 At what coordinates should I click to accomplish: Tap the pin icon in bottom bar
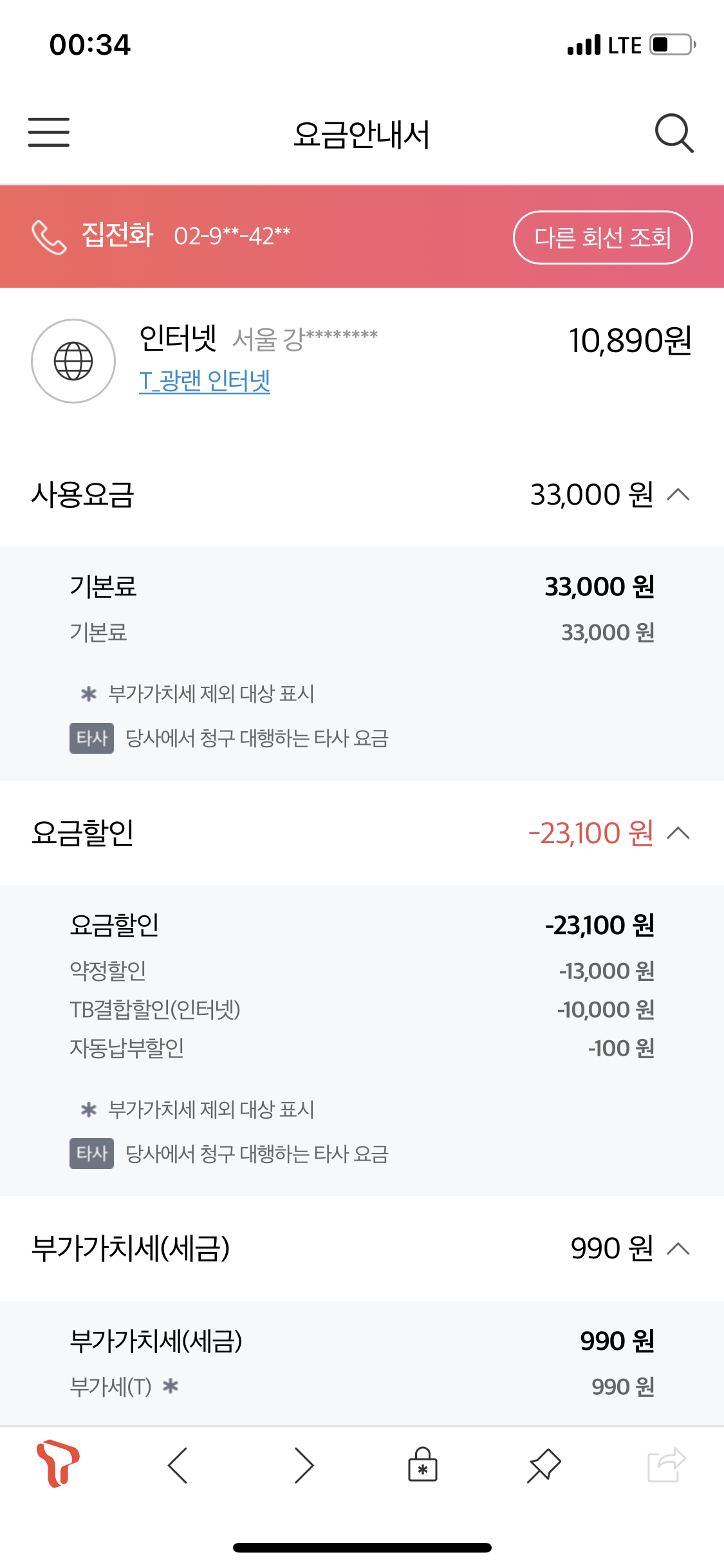point(544,1465)
